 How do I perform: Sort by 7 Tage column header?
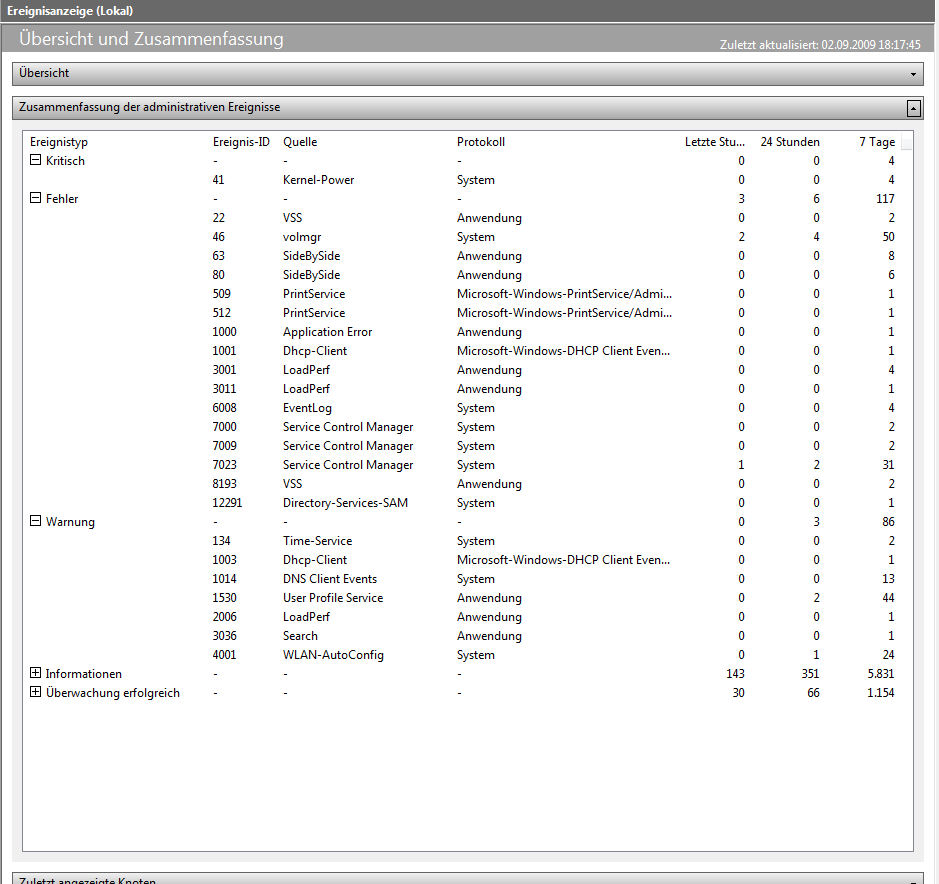(x=877, y=142)
